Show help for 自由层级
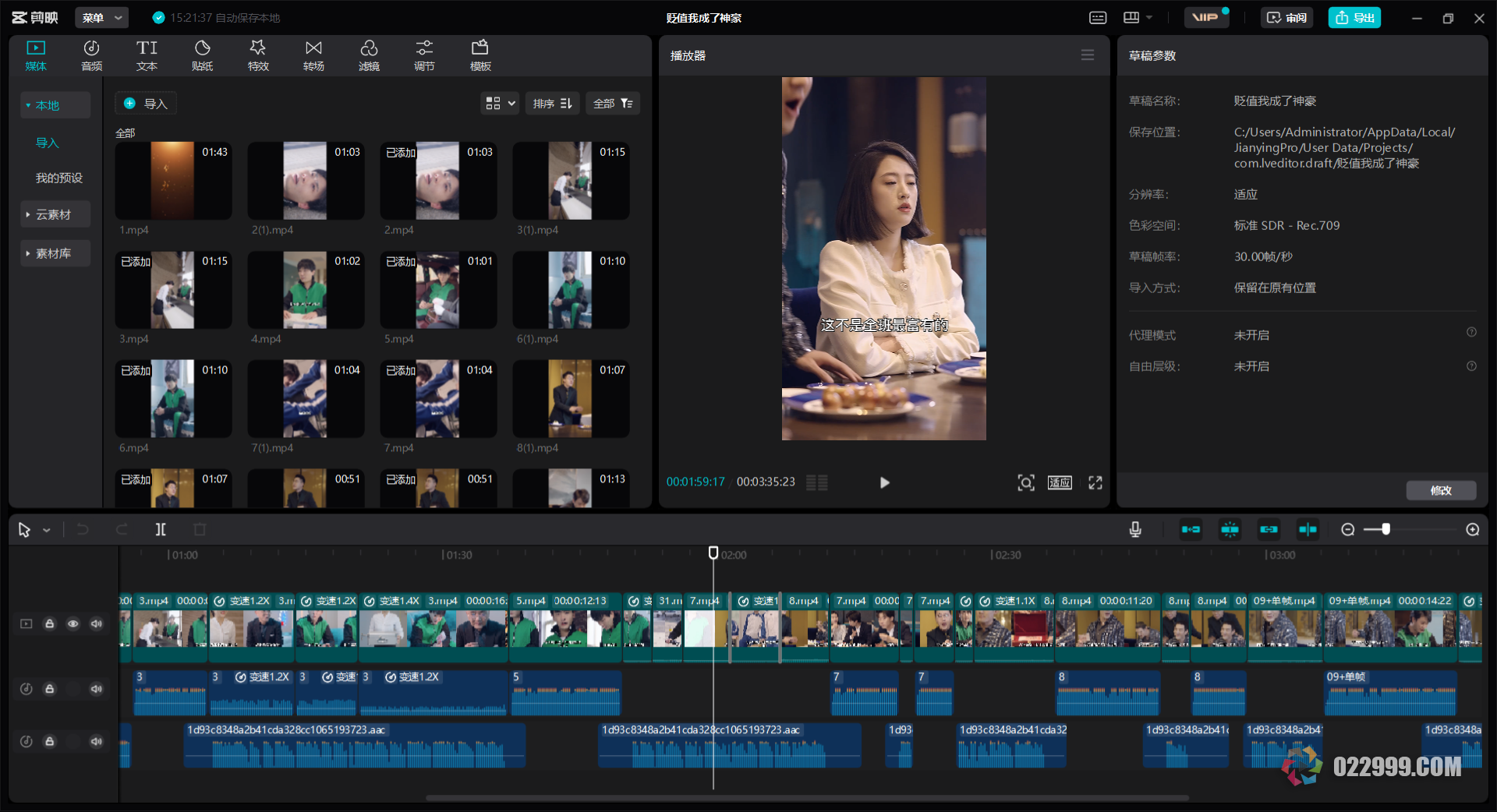 1471,366
